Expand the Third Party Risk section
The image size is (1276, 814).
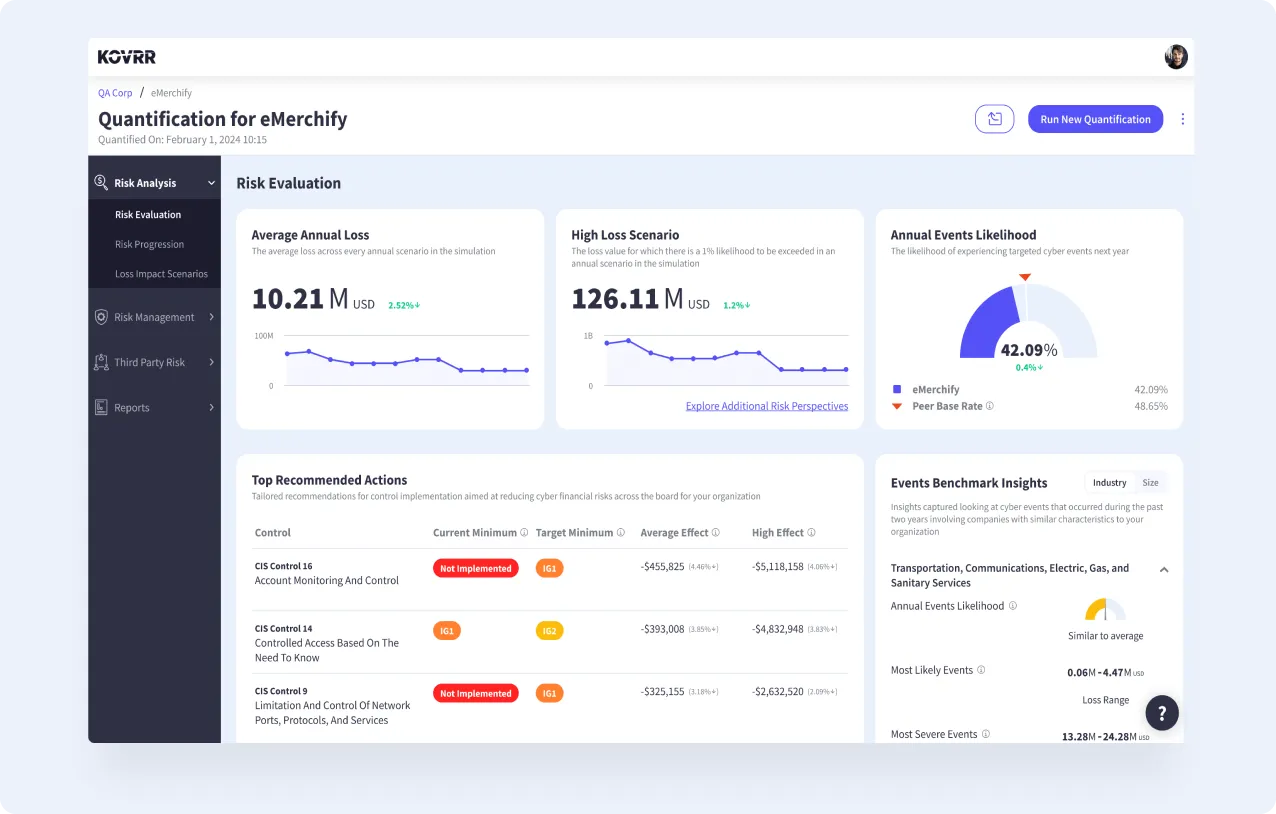coord(210,362)
